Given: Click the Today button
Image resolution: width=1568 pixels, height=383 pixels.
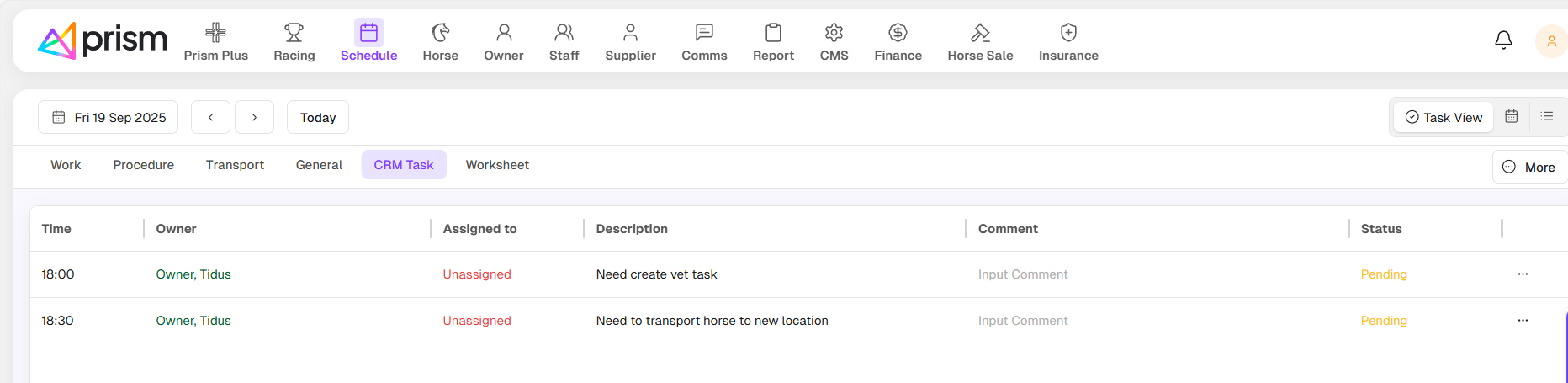Looking at the screenshot, I should coord(318,118).
